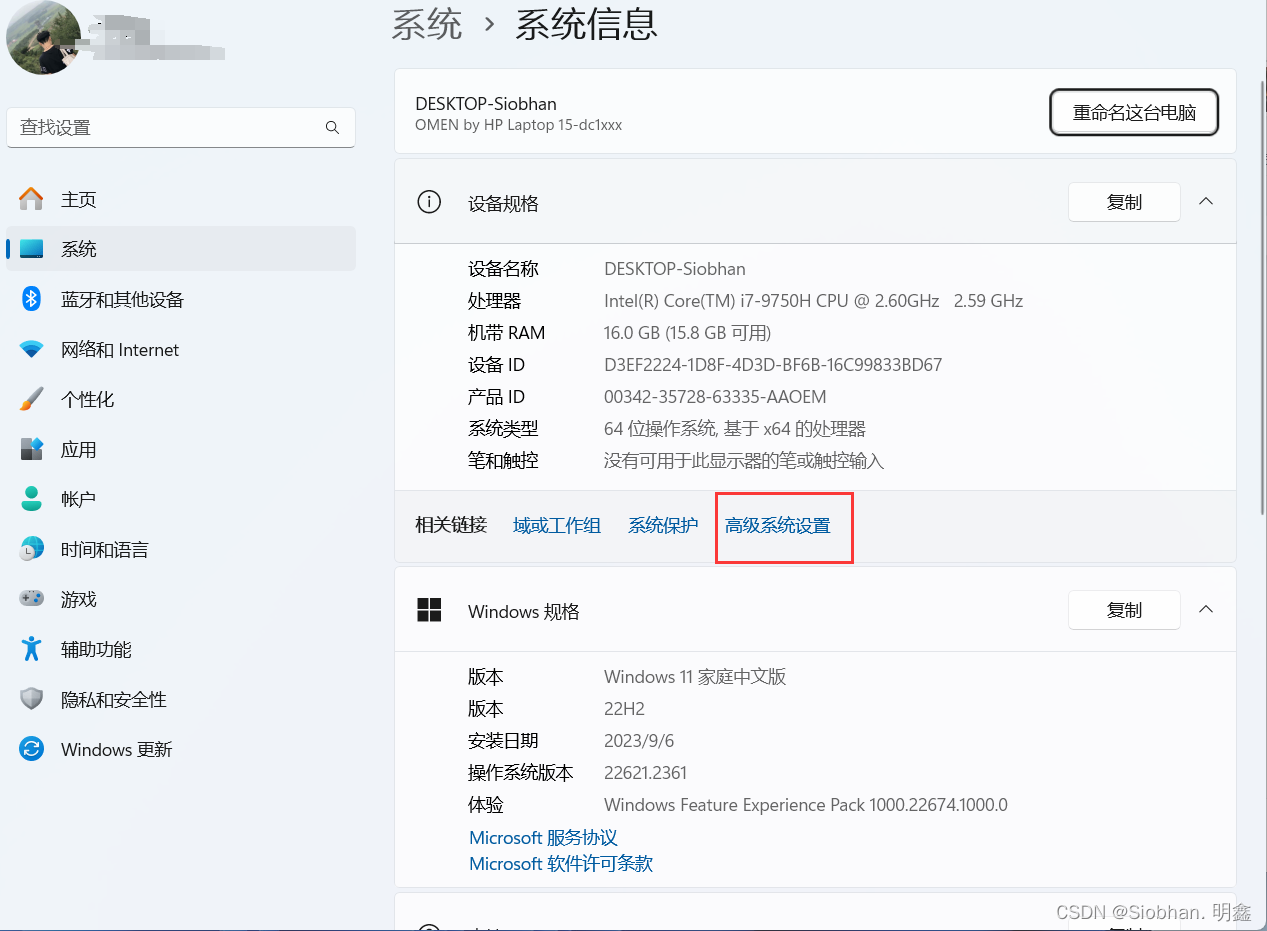Screen dimensions: 1267x931
Task: Click the Wi-Fi network icon in sidebar
Action: (x=32, y=349)
